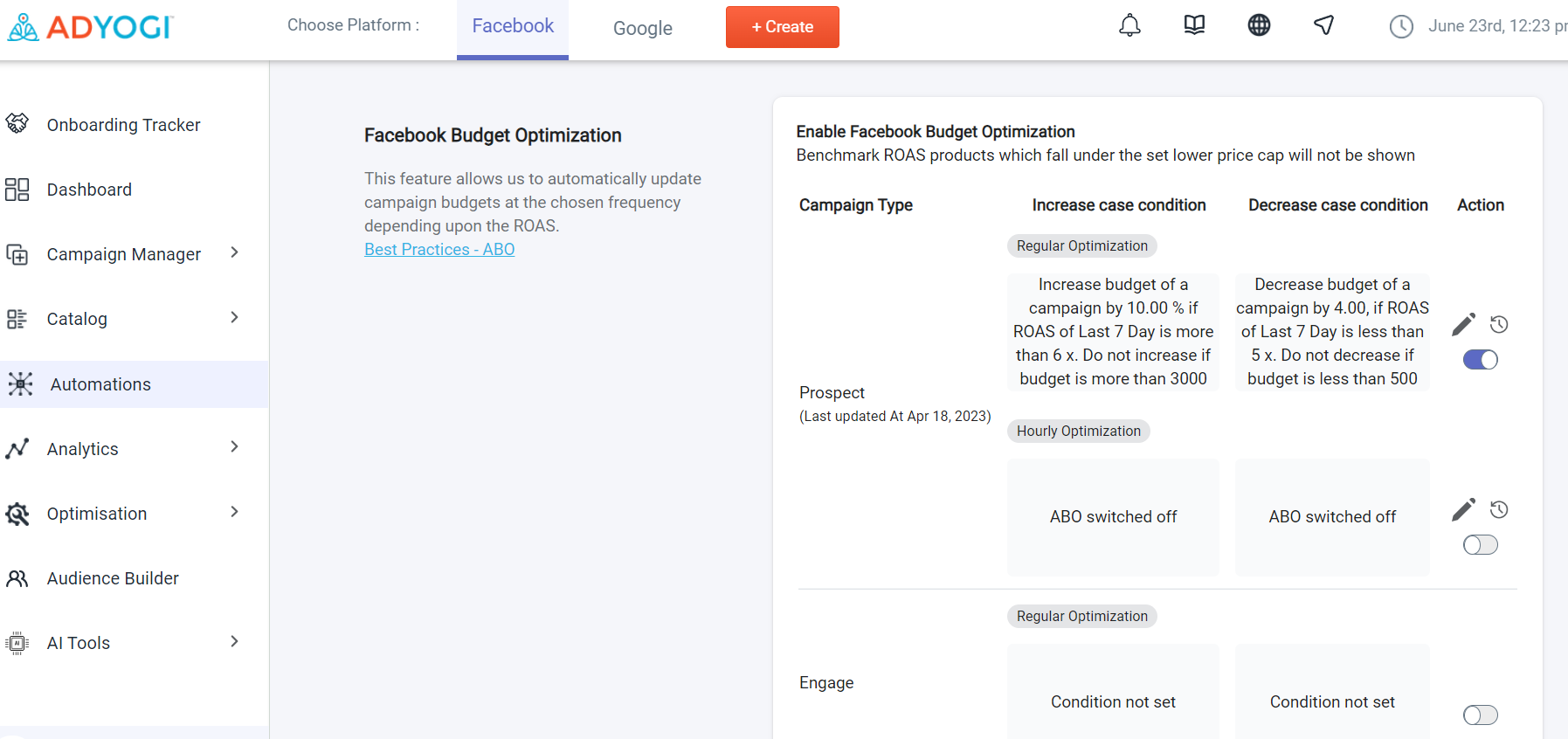This screenshot has height=739, width=1568.
Task: Click the + Create button
Action: click(x=783, y=27)
